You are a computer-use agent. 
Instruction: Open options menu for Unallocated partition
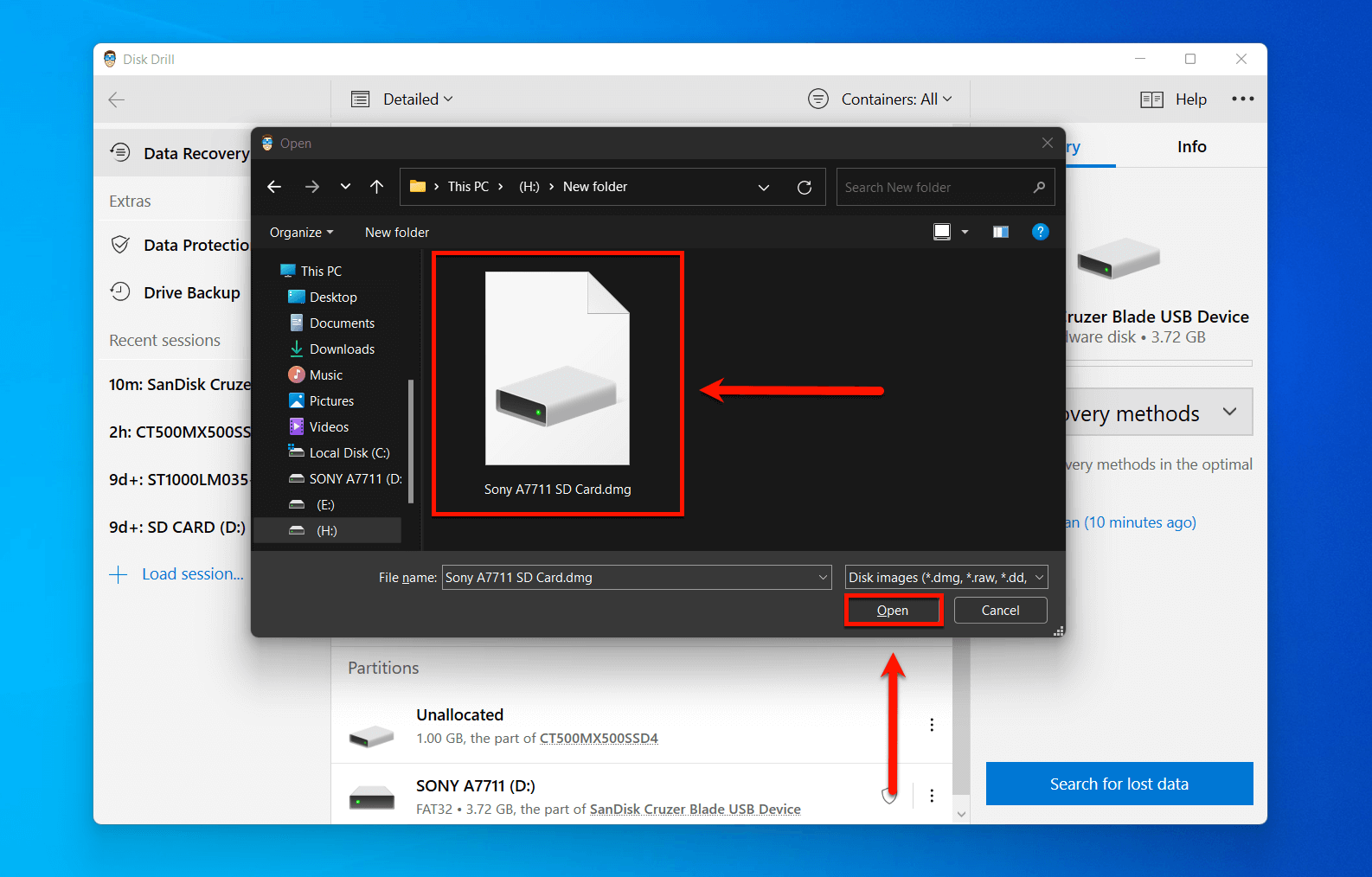tap(932, 725)
